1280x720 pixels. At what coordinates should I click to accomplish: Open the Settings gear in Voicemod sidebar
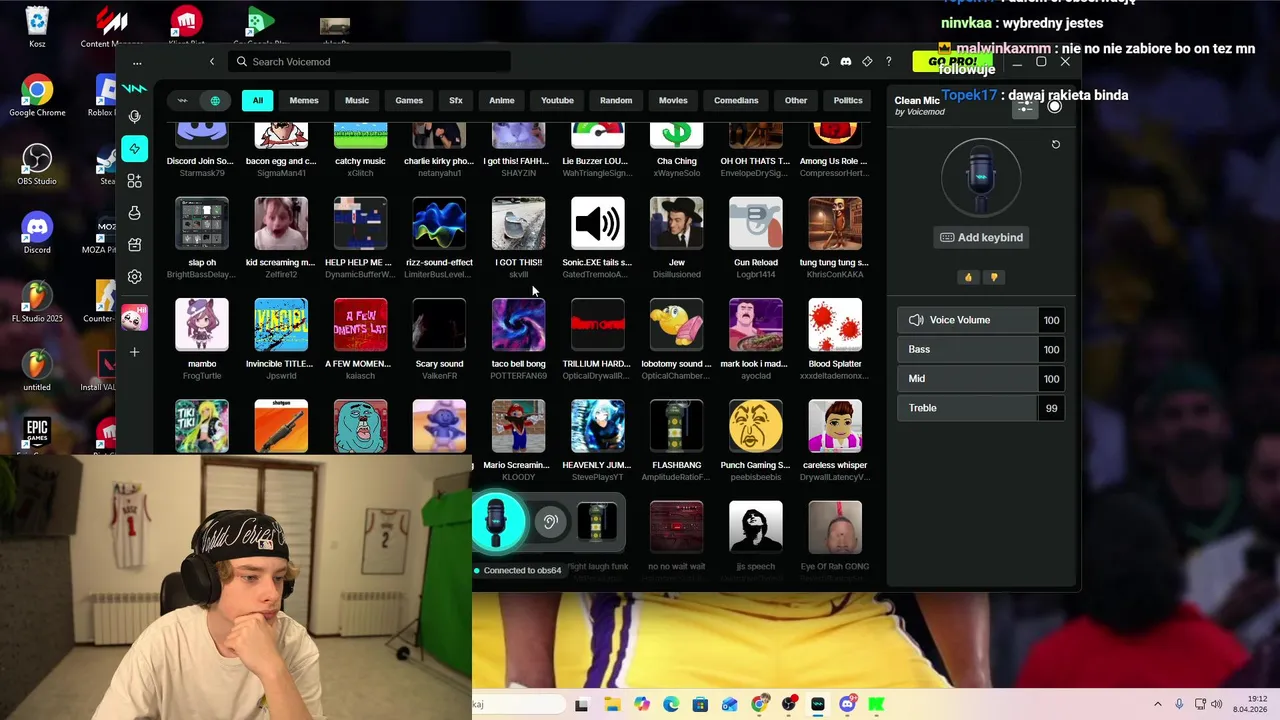134,277
